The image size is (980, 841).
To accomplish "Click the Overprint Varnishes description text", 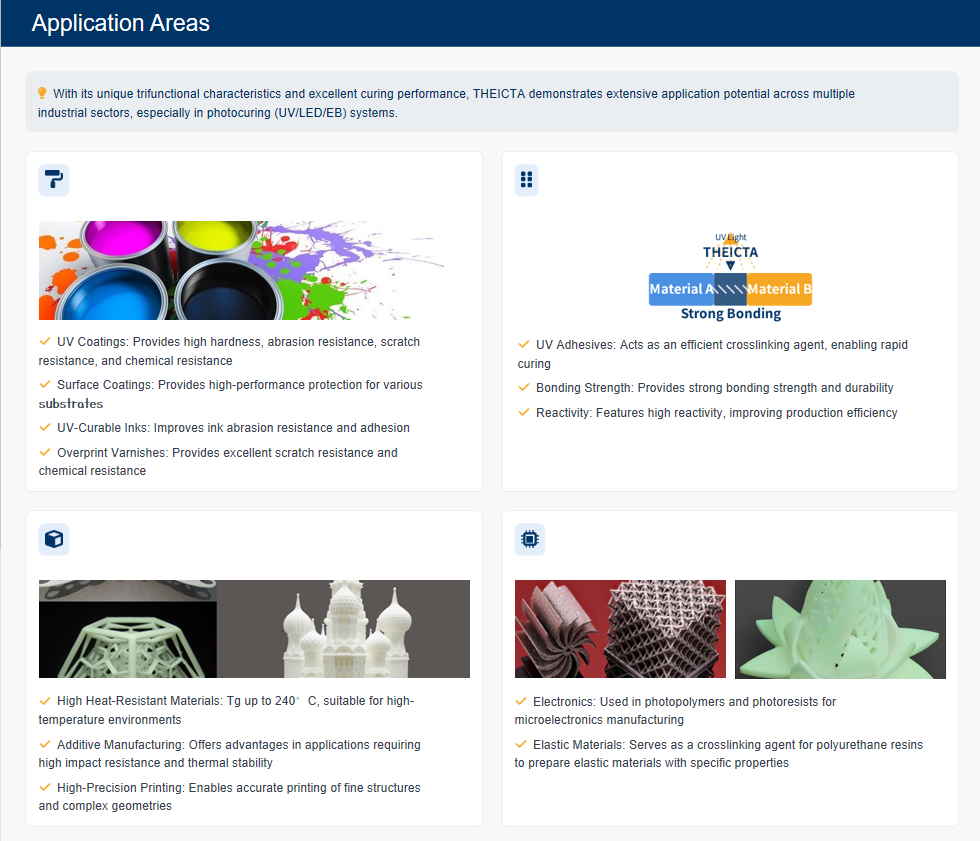I will click(218, 462).
